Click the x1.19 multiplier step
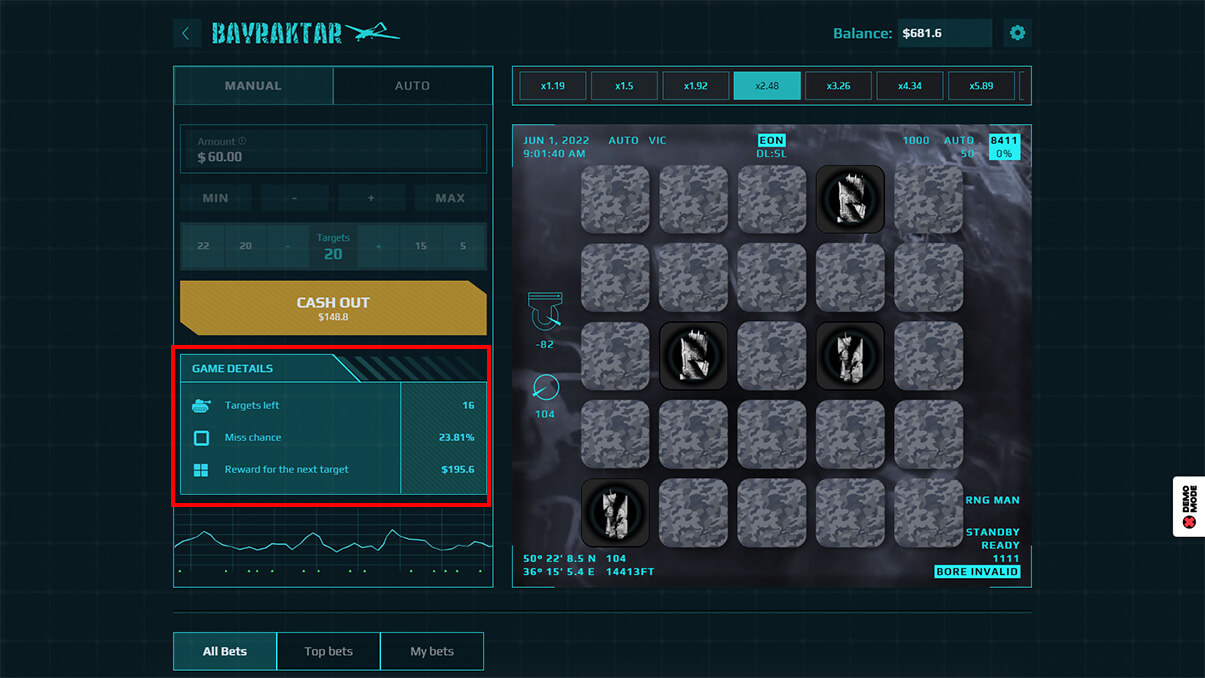This screenshot has width=1205, height=678. (x=553, y=86)
